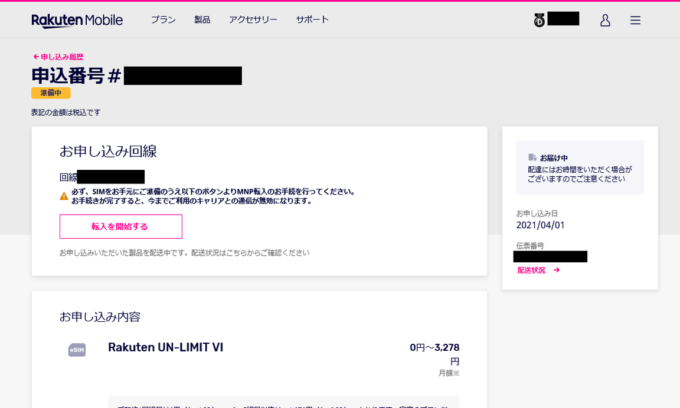Open the 配送状況 link
Image resolution: width=680 pixels, height=408 pixels.
(538, 270)
